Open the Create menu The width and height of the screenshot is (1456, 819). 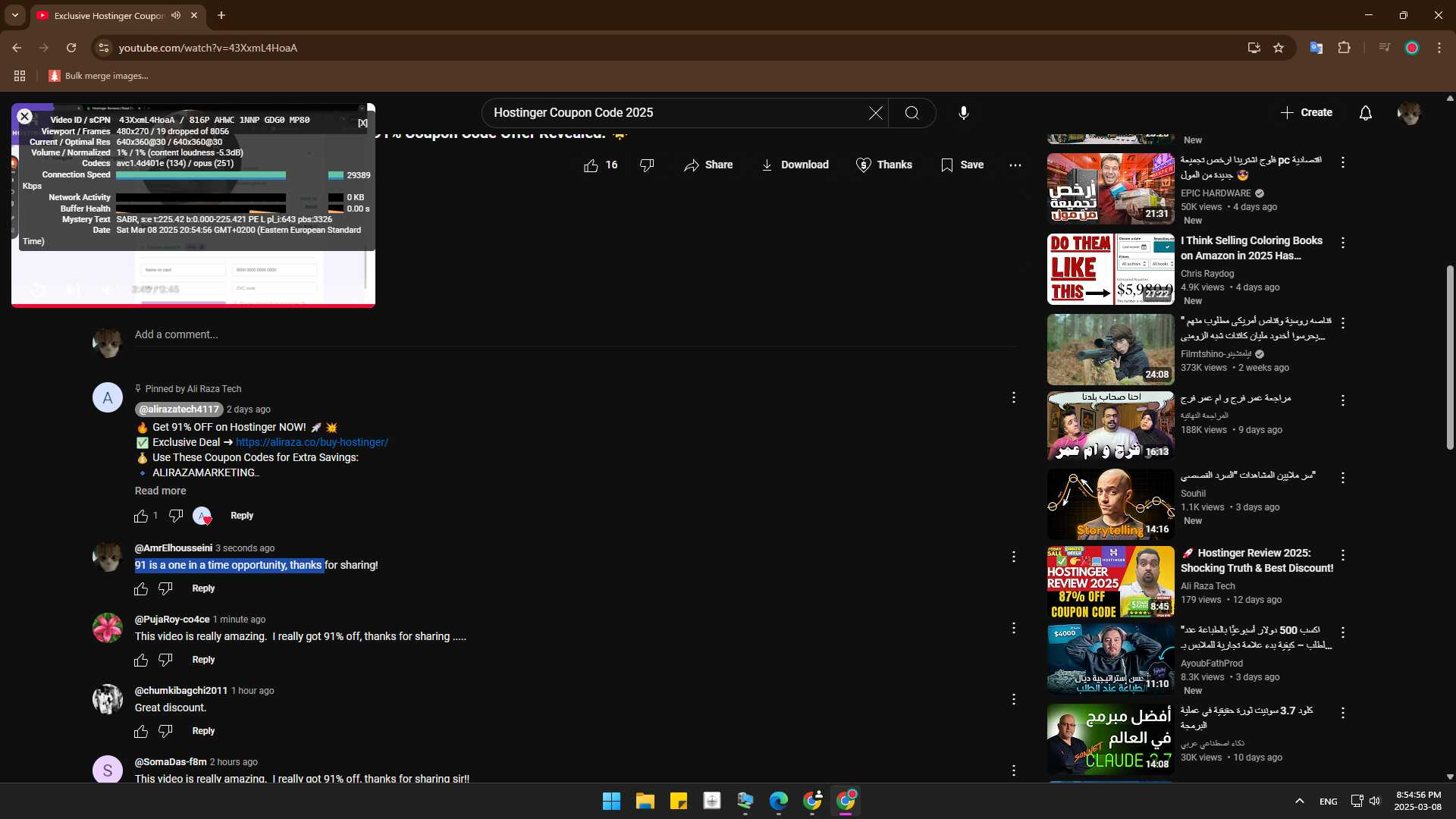[1306, 113]
